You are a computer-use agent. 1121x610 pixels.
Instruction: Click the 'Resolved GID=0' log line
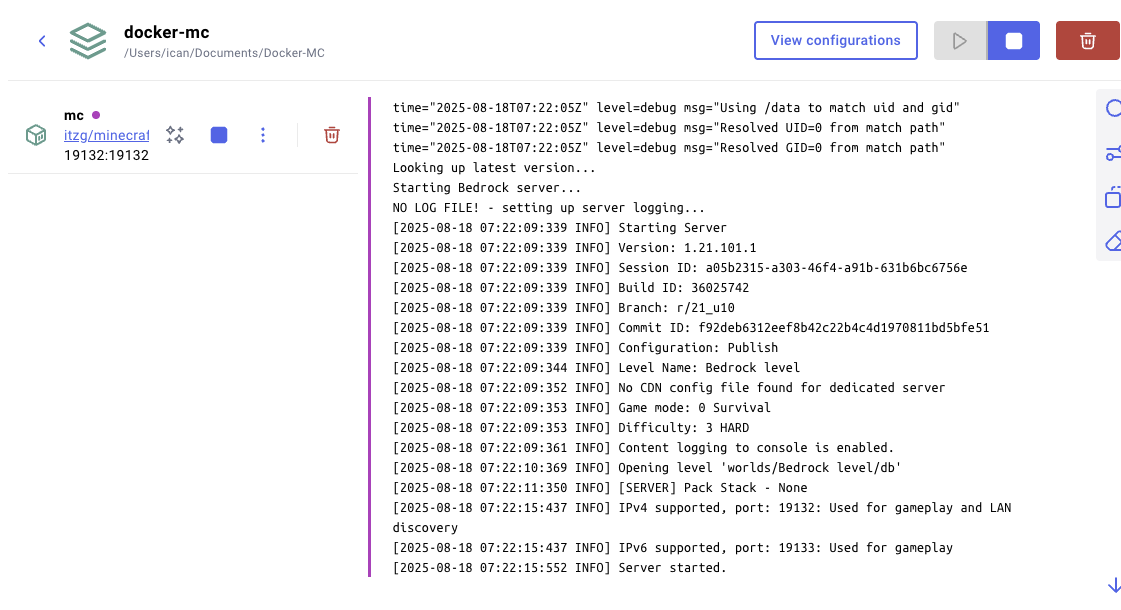point(668,148)
